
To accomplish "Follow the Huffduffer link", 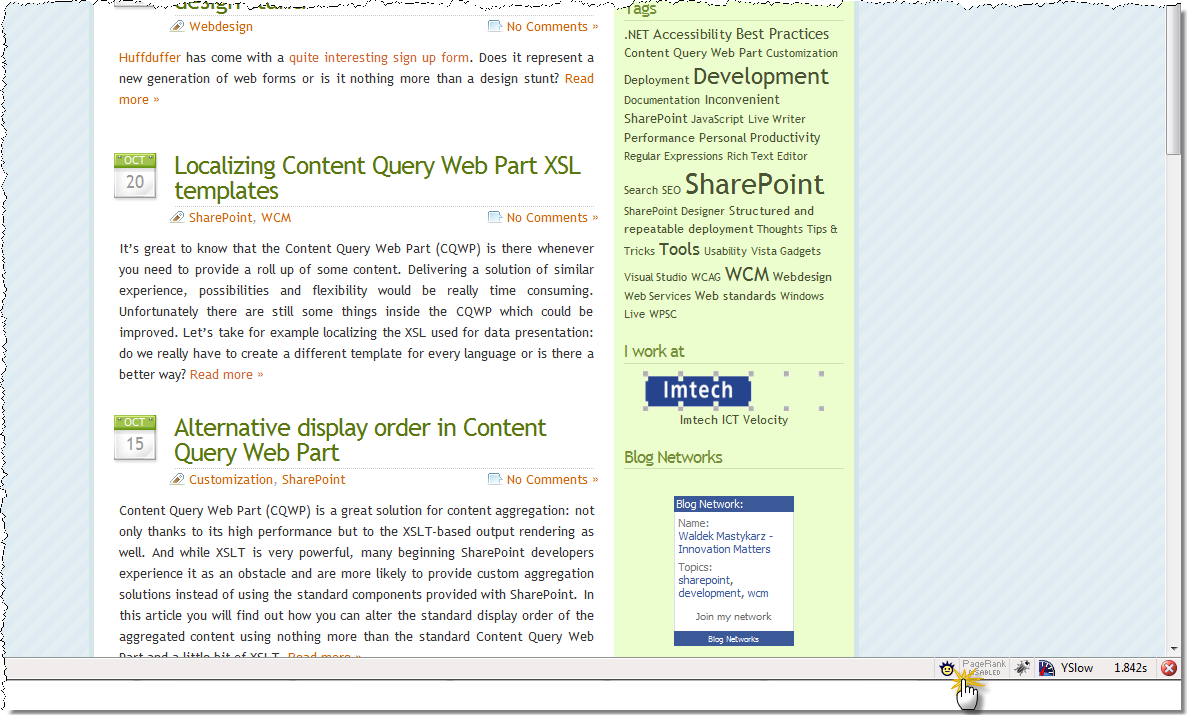I will tap(150, 58).
